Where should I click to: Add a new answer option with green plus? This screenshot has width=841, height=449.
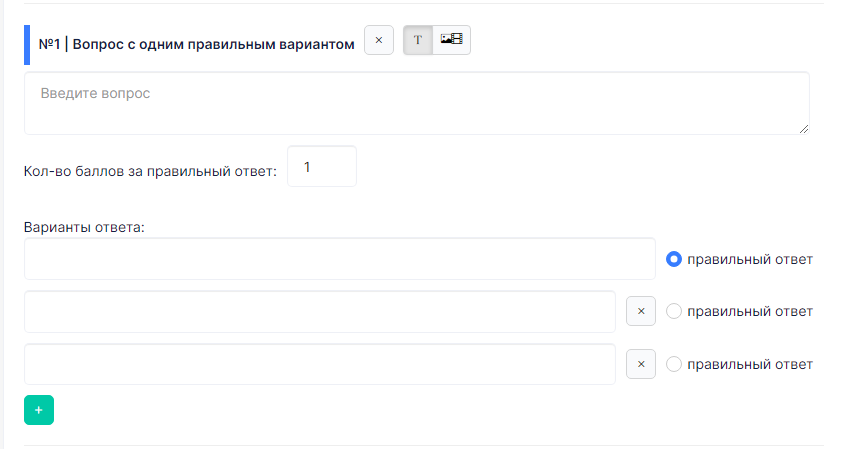click(39, 410)
